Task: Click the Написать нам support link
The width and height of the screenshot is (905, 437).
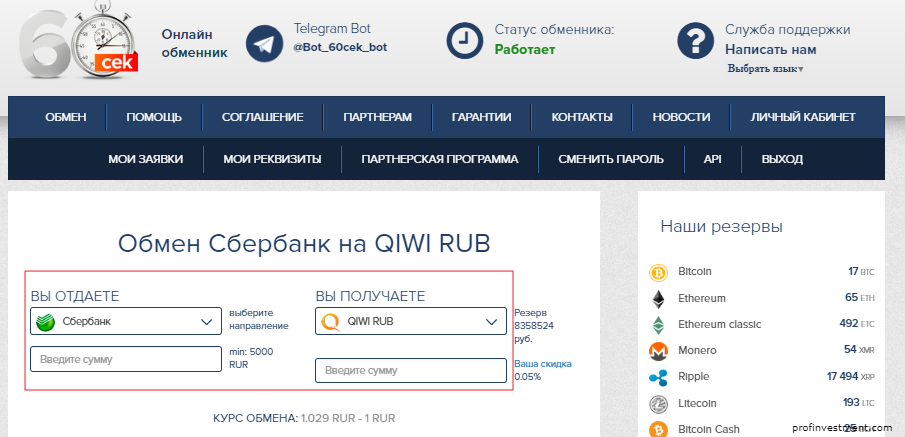Action: click(x=771, y=50)
